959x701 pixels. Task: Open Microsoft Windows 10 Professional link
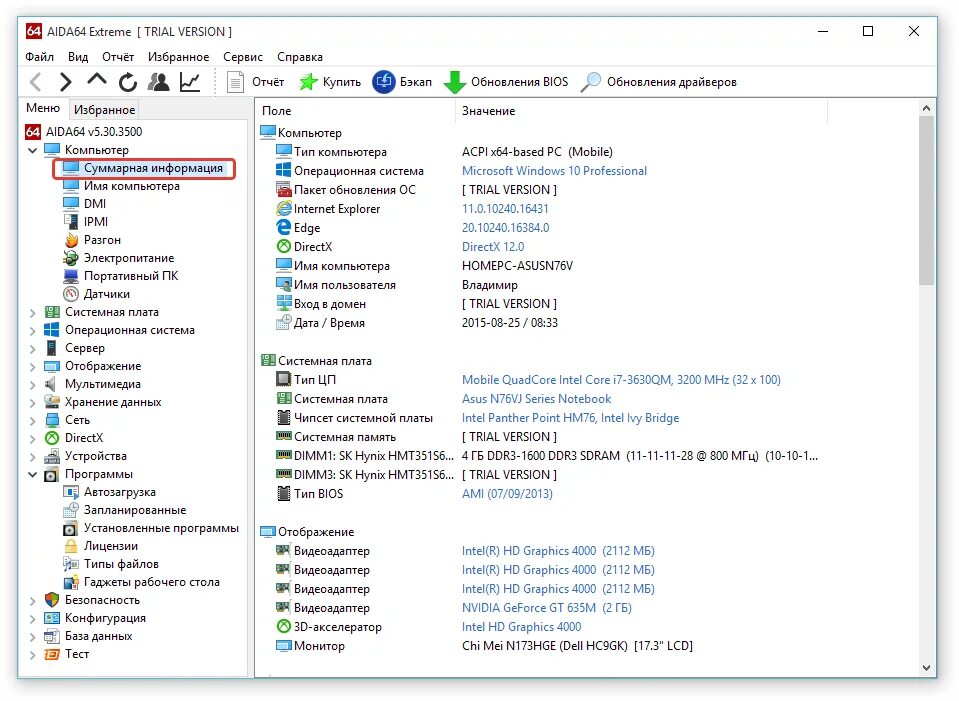554,171
